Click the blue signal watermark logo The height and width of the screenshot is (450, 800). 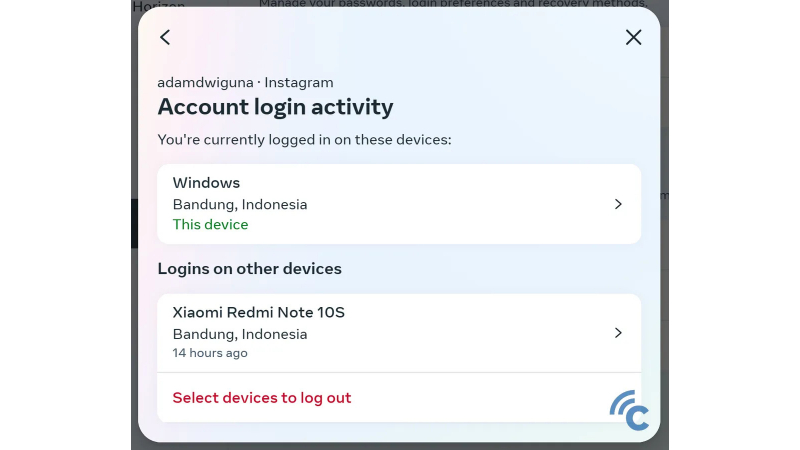(x=630, y=410)
